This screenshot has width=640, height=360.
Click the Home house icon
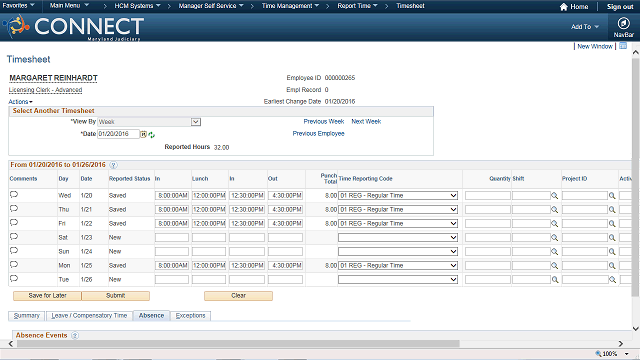click(x=564, y=7)
